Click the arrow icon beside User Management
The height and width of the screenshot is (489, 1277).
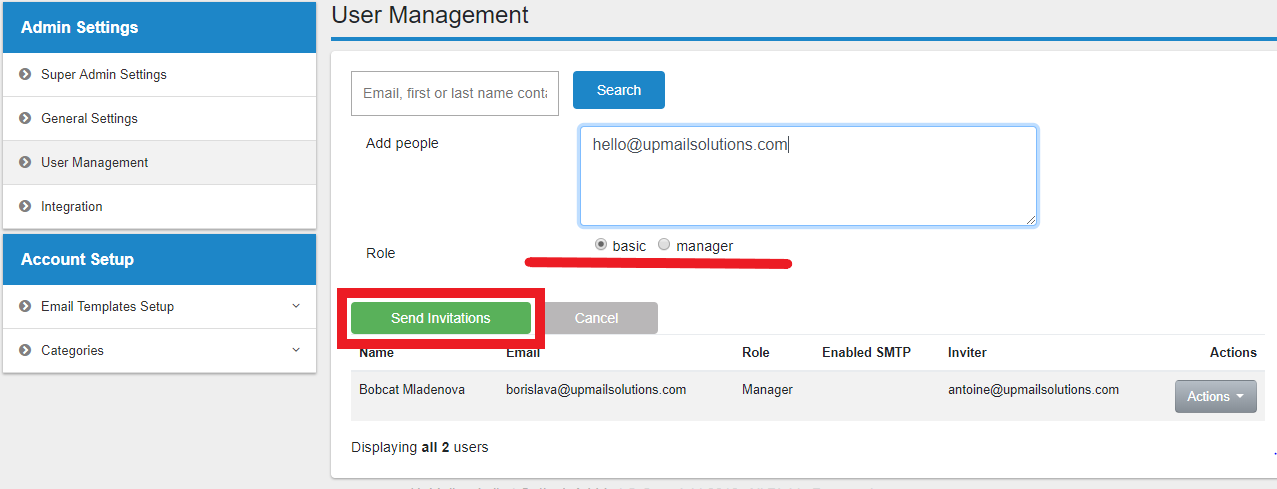click(25, 163)
